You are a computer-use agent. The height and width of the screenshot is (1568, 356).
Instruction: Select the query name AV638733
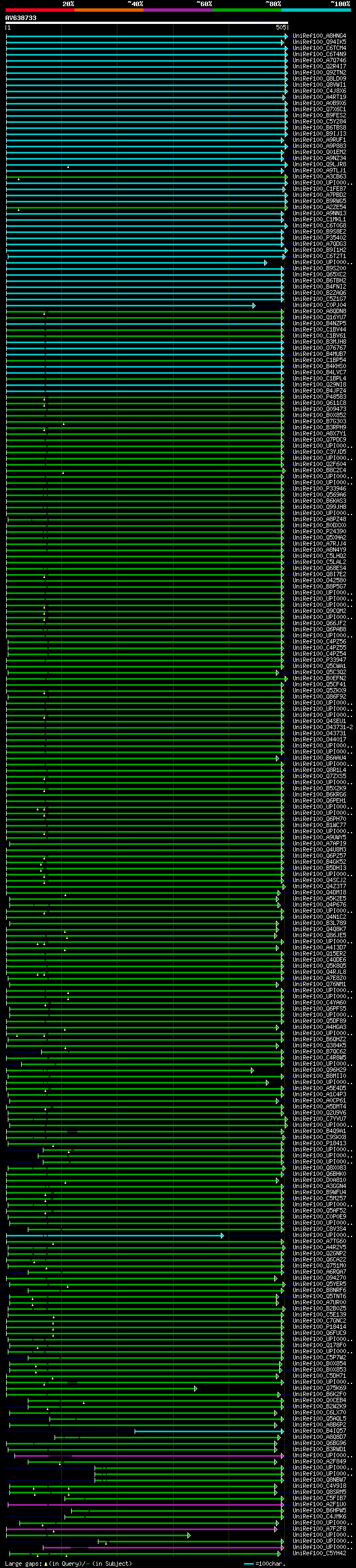pos(21,18)
